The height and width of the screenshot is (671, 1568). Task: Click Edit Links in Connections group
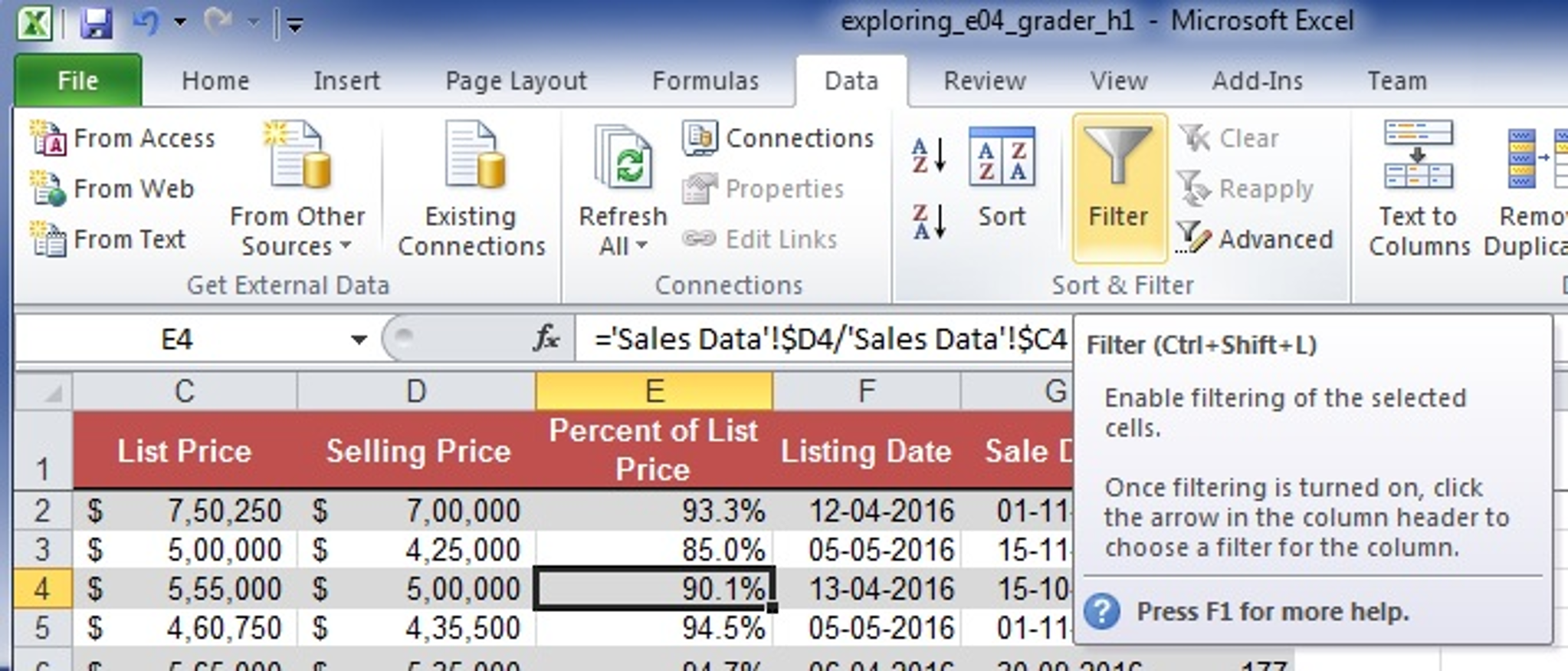(759, 239)
